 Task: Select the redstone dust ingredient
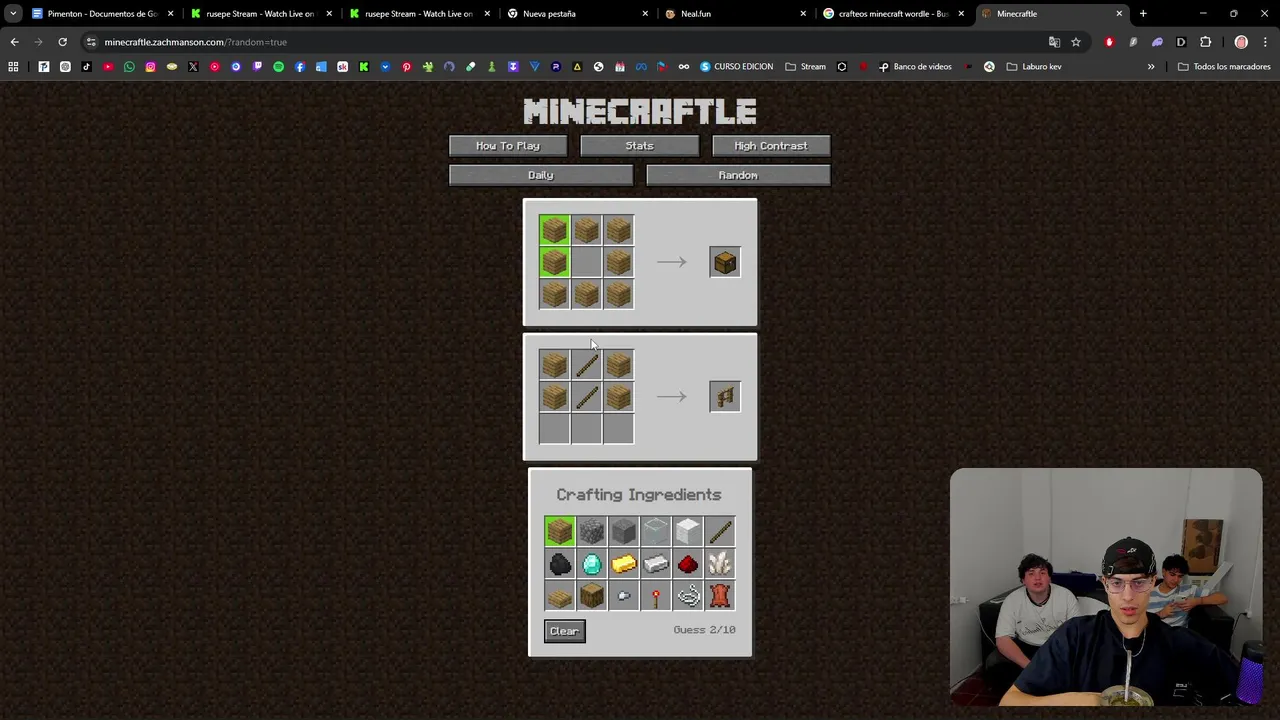[687, 564]
